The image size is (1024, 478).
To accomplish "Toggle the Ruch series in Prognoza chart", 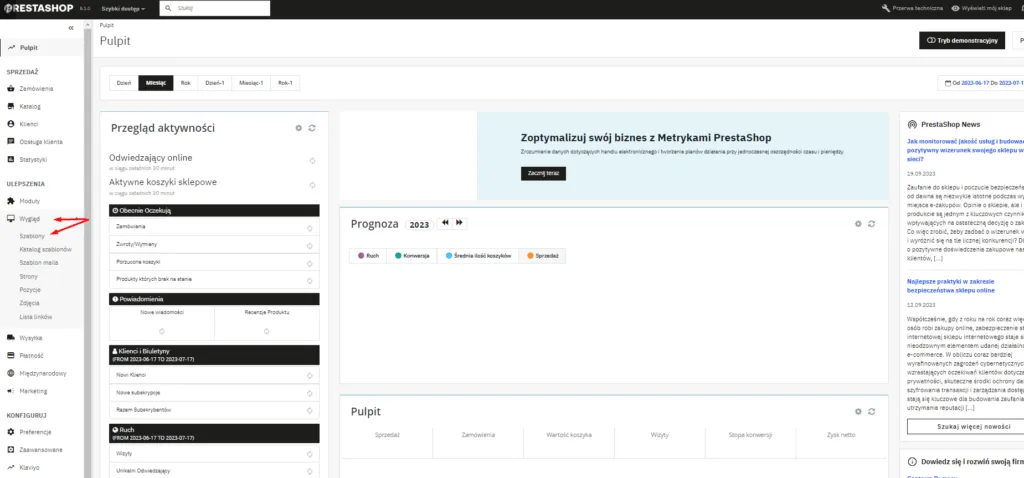I will point(367,256).
